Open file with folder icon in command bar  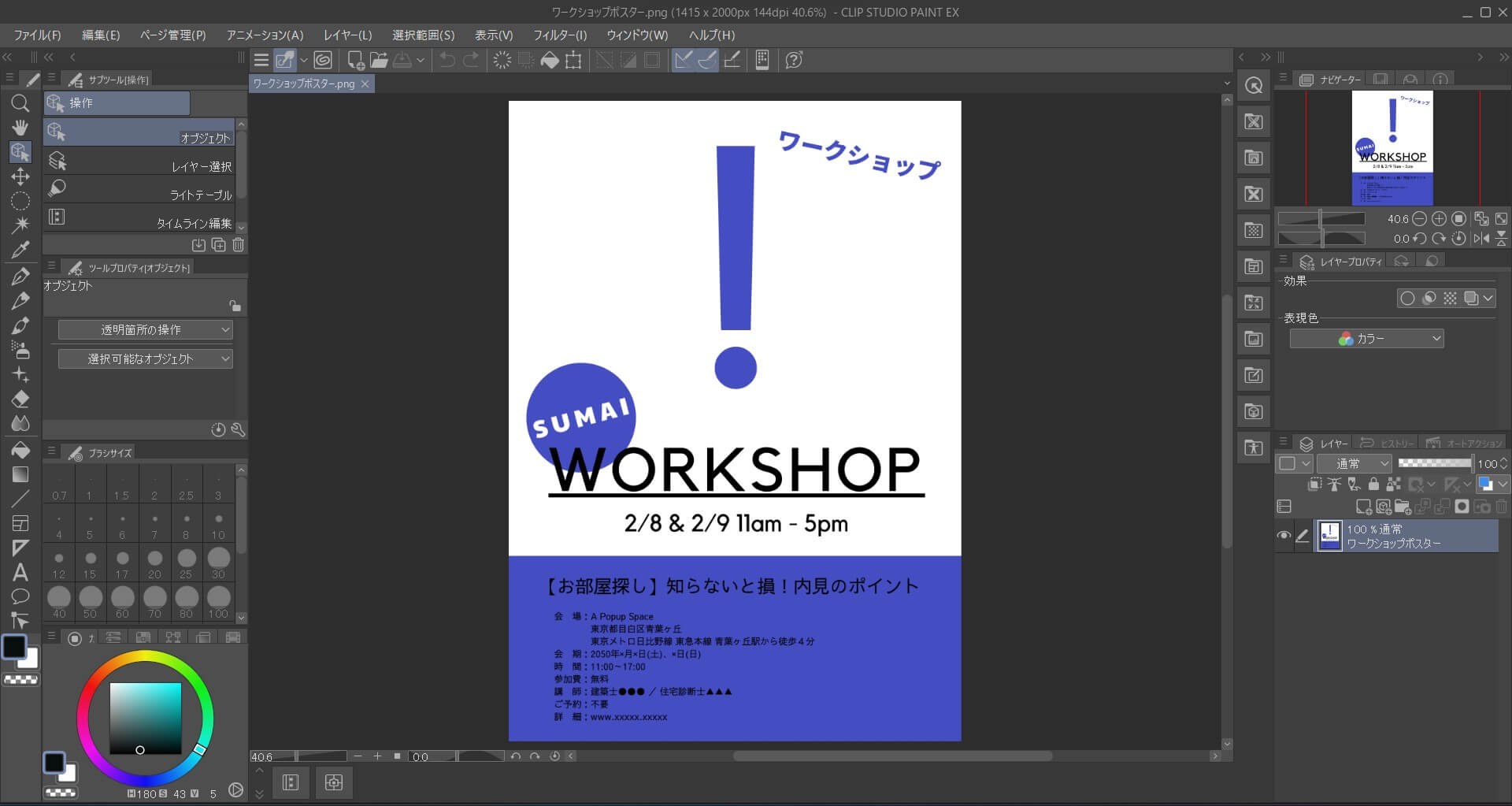379,60
